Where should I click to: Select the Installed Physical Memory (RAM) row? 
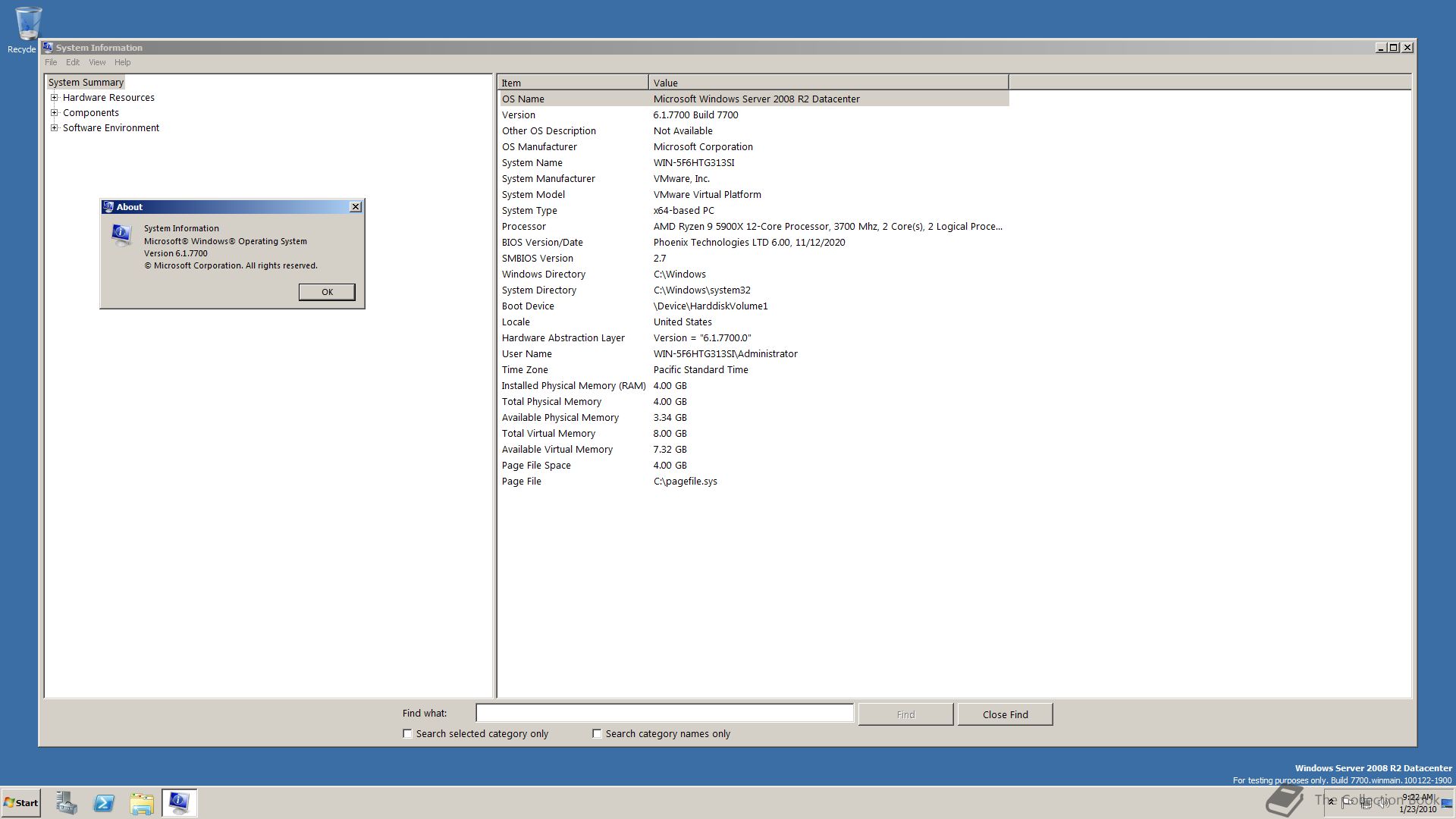[x=754, y=385]
